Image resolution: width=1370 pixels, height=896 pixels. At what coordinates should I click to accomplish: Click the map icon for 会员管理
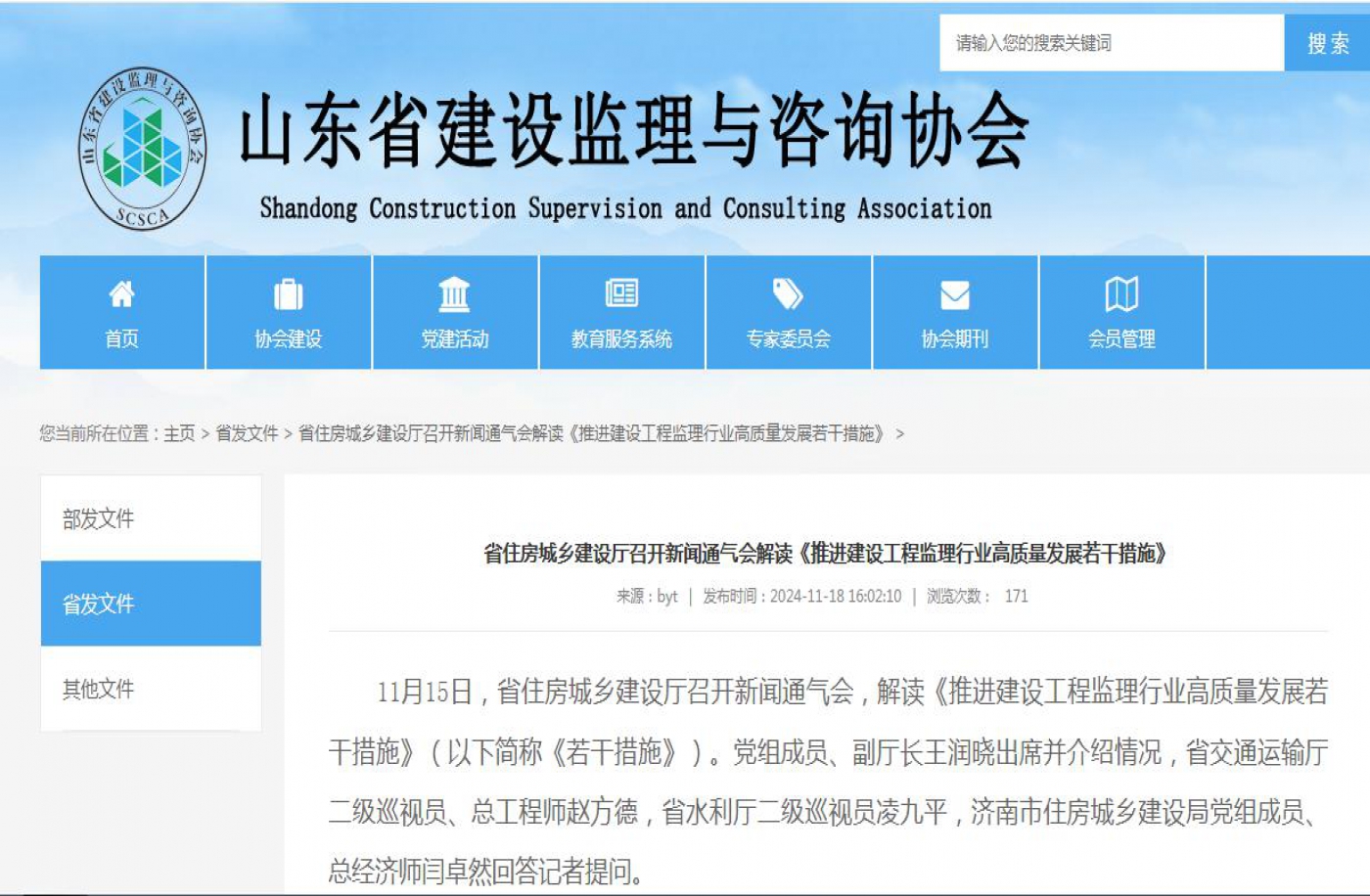(1121, 293)
